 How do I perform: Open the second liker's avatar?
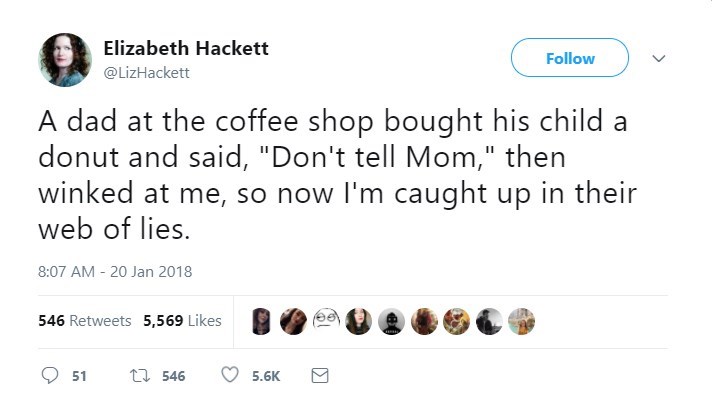click(294, 321)
